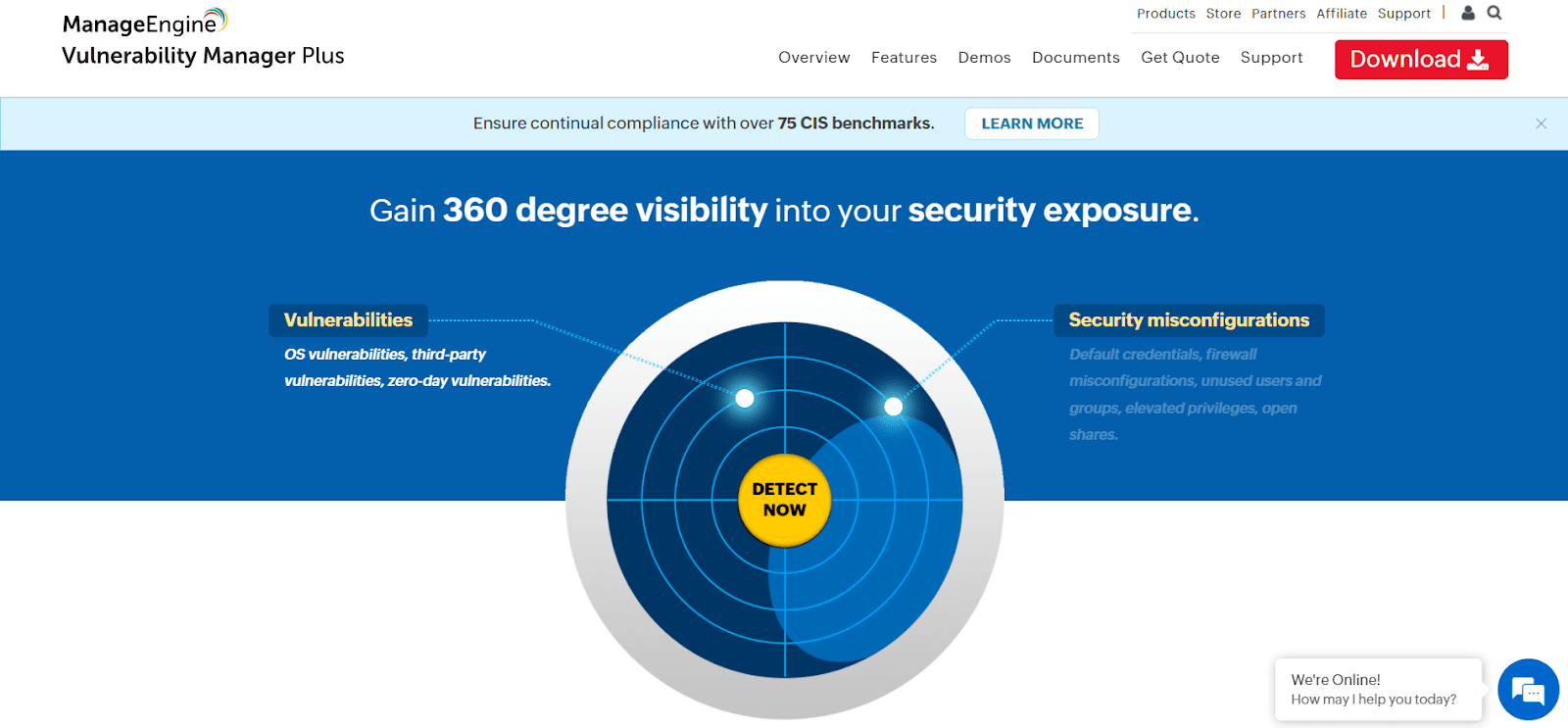
Task: Click the Affiliate link
Action: click(1342, 14)
